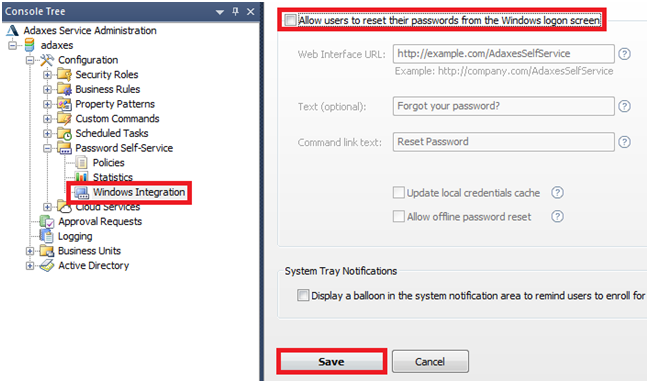Check Allow offline password reset
The width and height of the screenshot is (649, 383).
pyautogui.click(x=398, y=217)
